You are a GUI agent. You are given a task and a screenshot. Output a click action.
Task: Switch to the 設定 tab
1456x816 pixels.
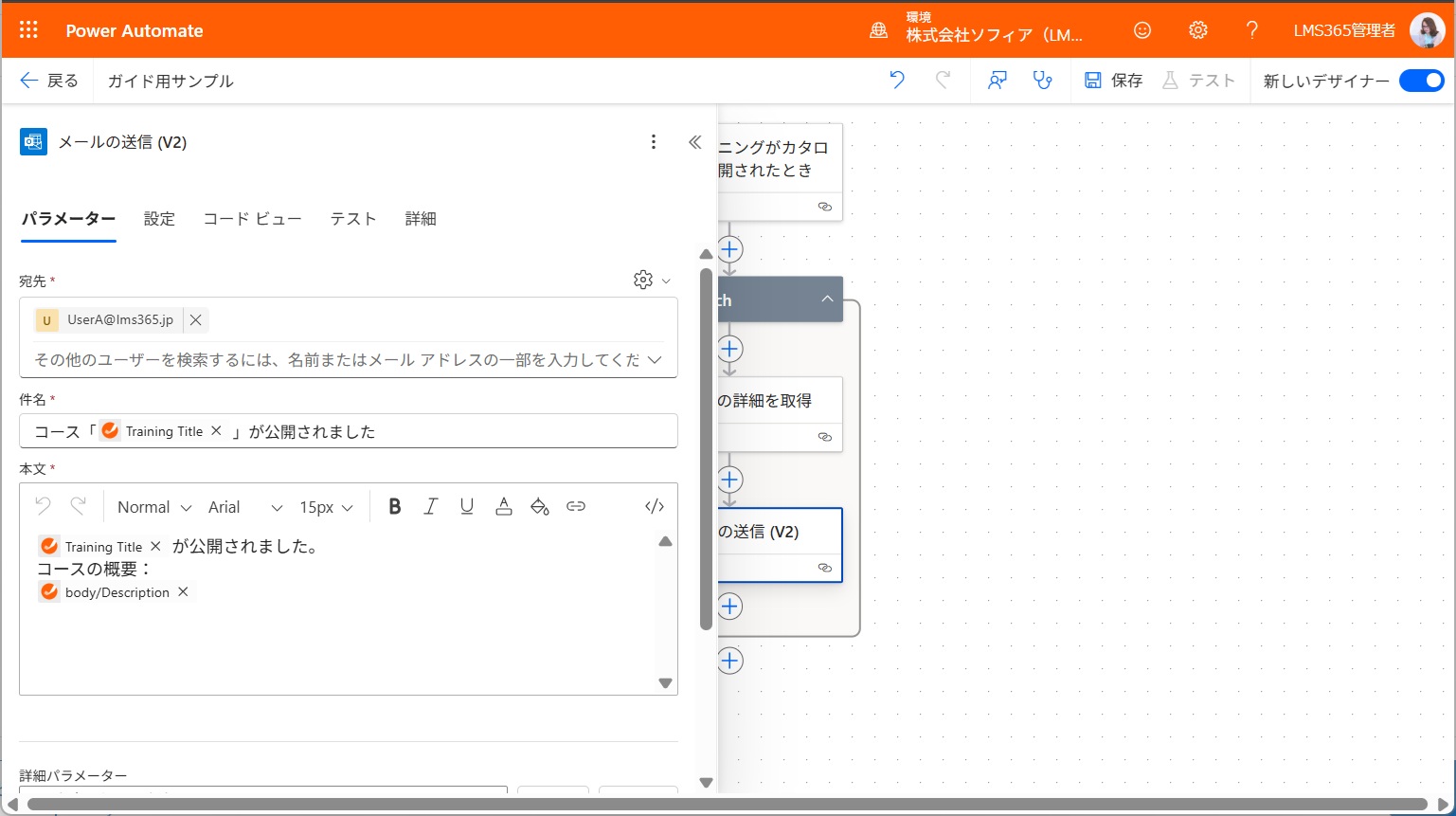[x=159, y=219]
